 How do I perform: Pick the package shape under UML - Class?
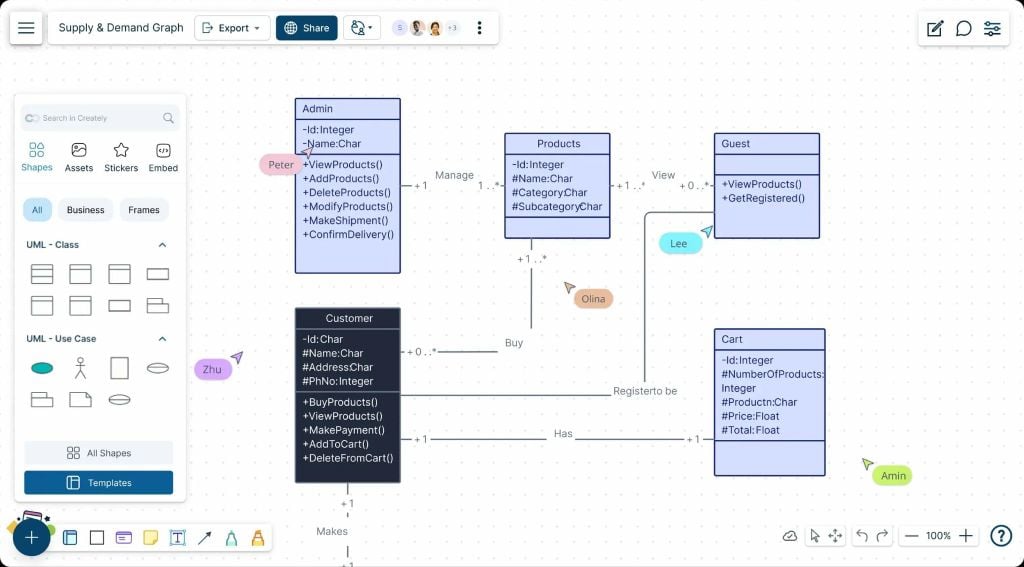click(x=157, y=306)
